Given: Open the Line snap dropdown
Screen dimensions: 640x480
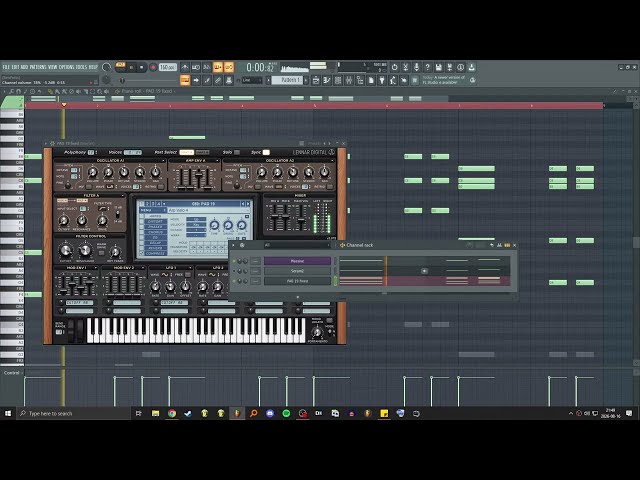Looking at the screenshot, I should pyautogui.click(x=250, y=80).
